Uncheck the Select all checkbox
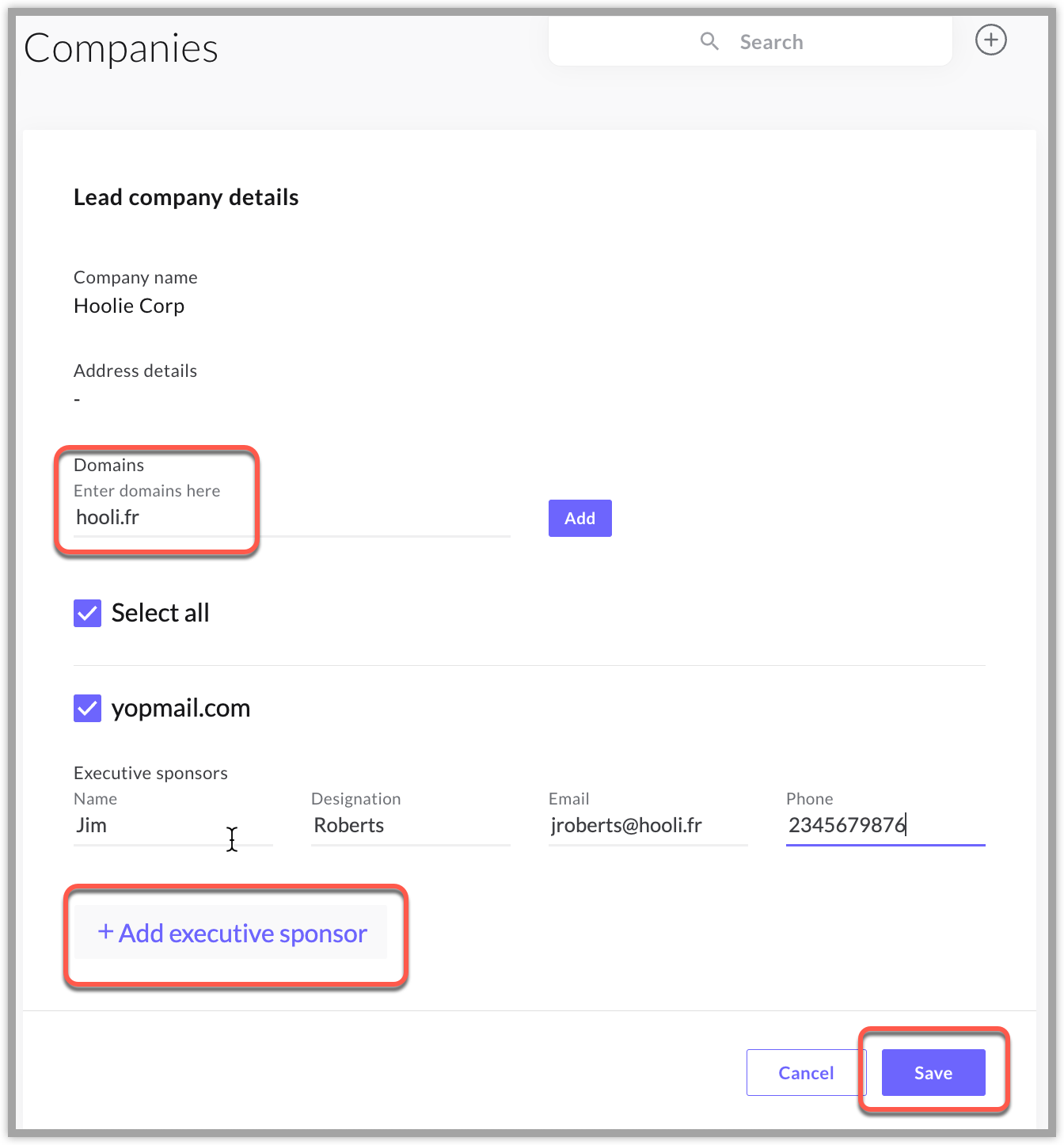The image size is (1064, 1145). pos(87,613)
